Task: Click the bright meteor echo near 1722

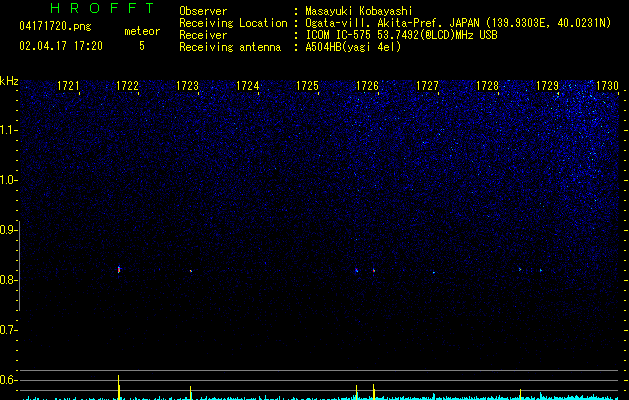Action: click(119, 269)
